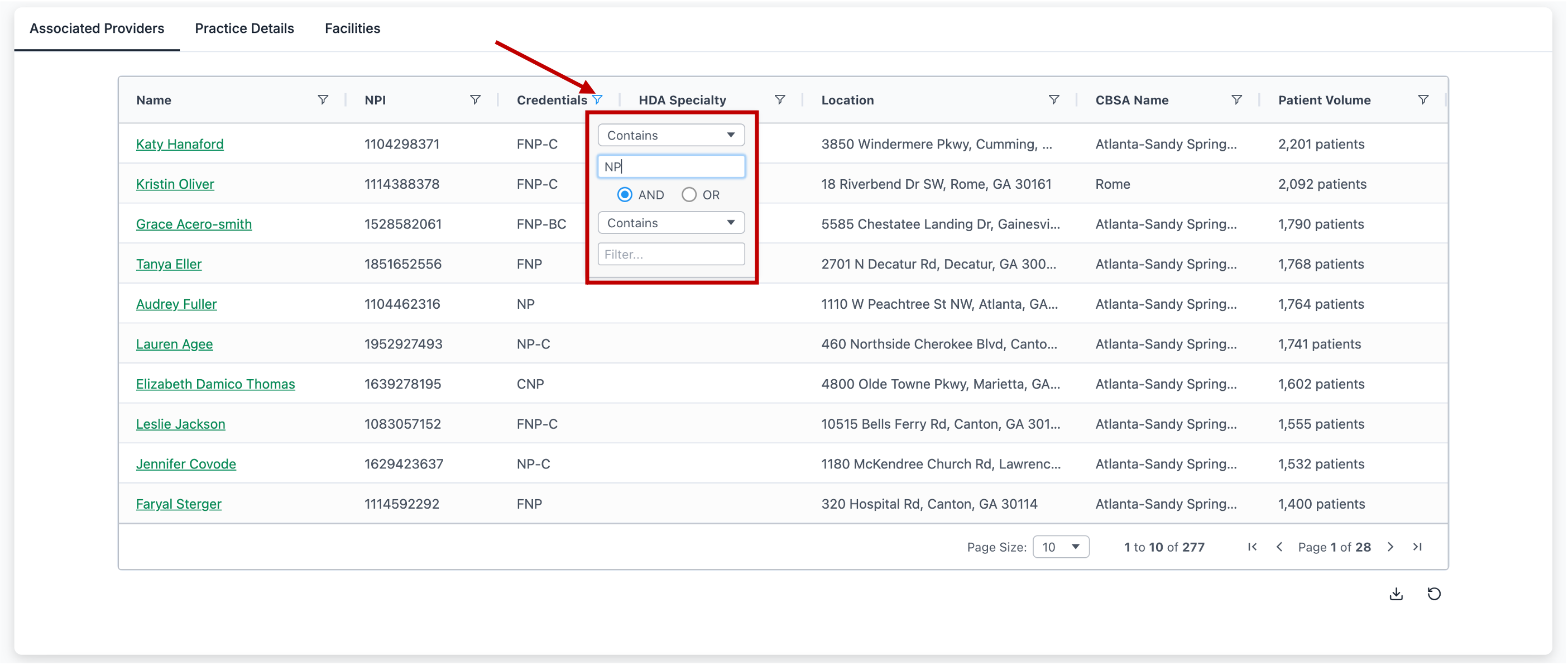Open the NPI column filter icon
Screen dimensions: 1568x665
pos(475,100)
